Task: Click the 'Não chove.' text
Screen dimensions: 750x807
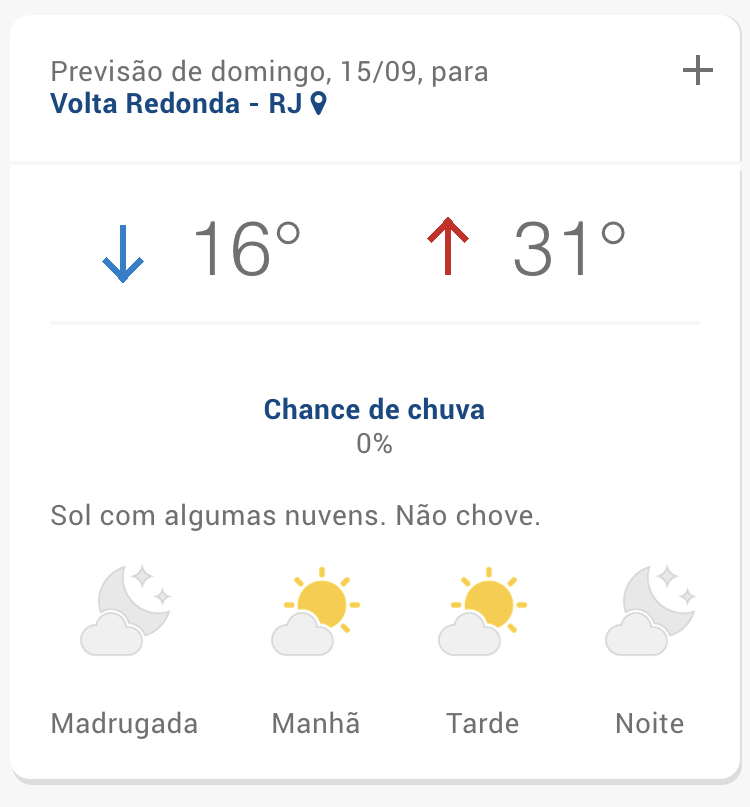Action: coord(468,517)
